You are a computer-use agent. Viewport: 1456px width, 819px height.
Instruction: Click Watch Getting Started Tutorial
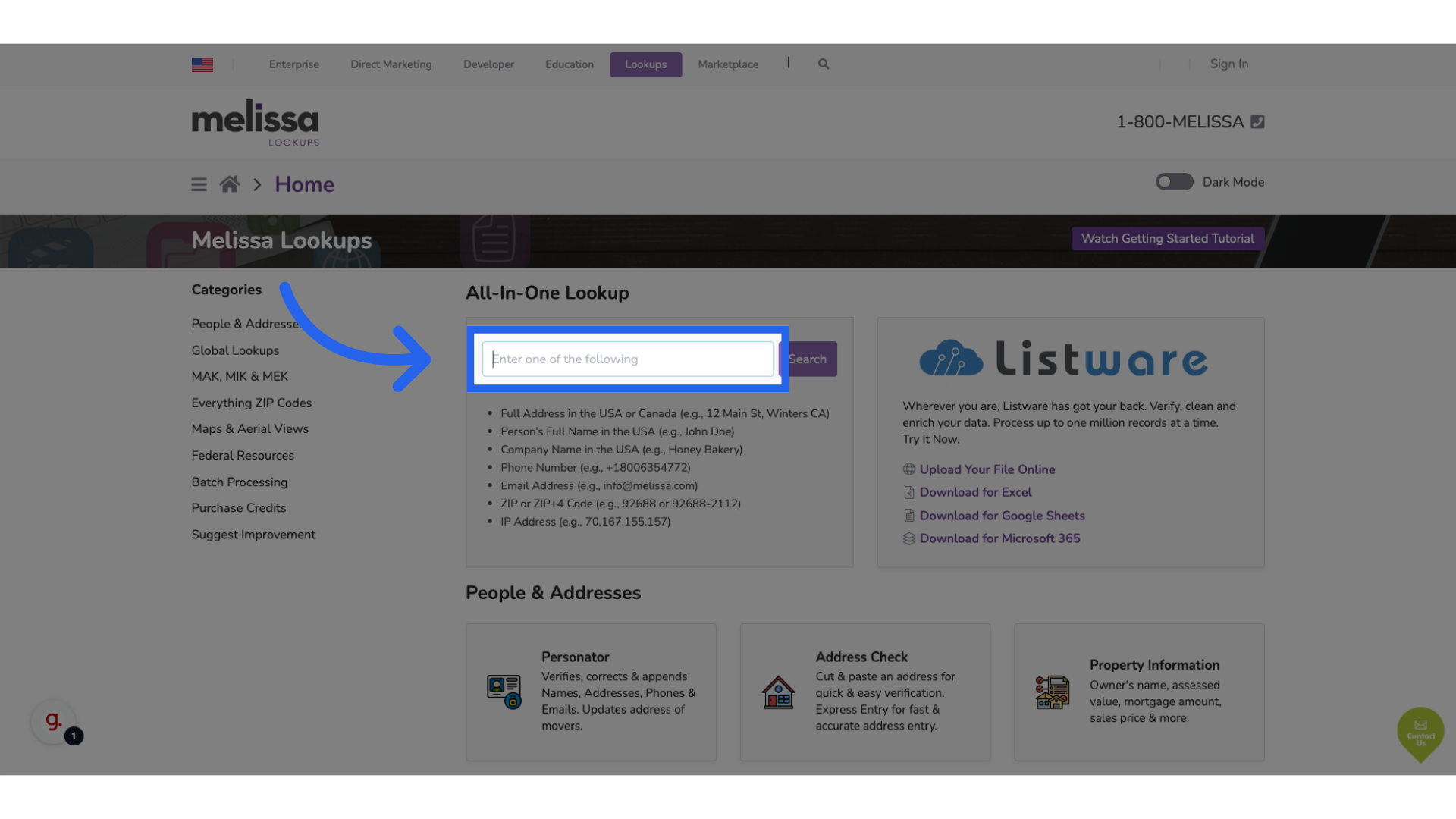1167,238
